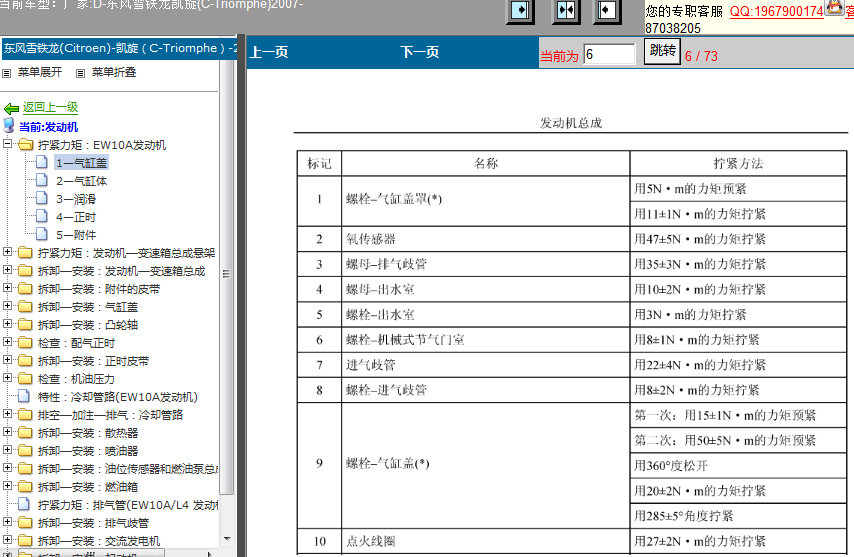Image resolution: width=854 pixels, height=557 pixels.
Task: Open the QQ:1967900174 support link
Action: pos(776,11)
